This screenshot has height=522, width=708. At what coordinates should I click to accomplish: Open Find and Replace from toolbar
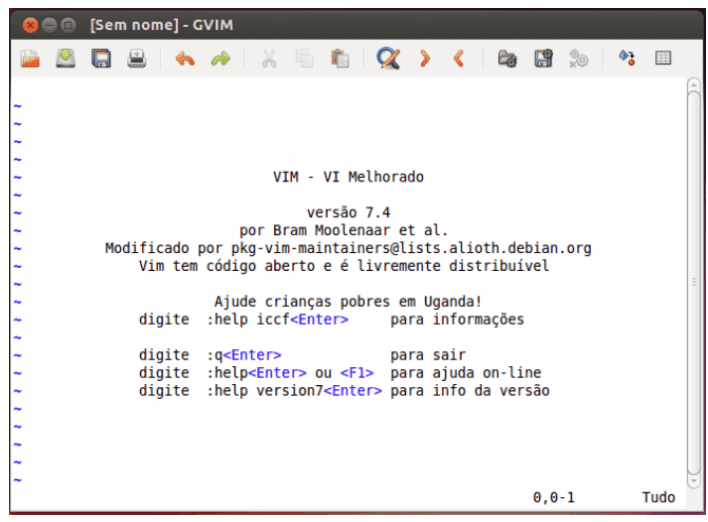[388, 59]
